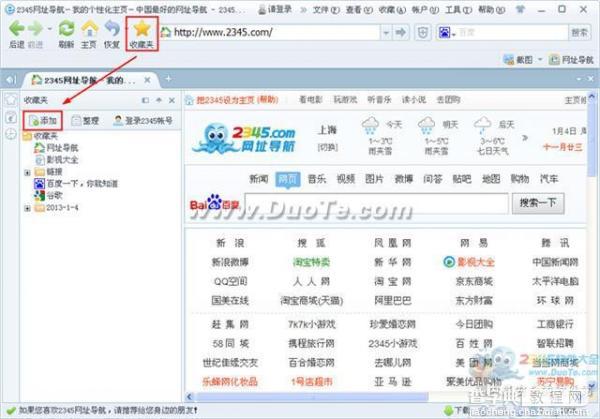
Task: Click the 2345.com 网址导航 logo
Action: tap(244, 138)
